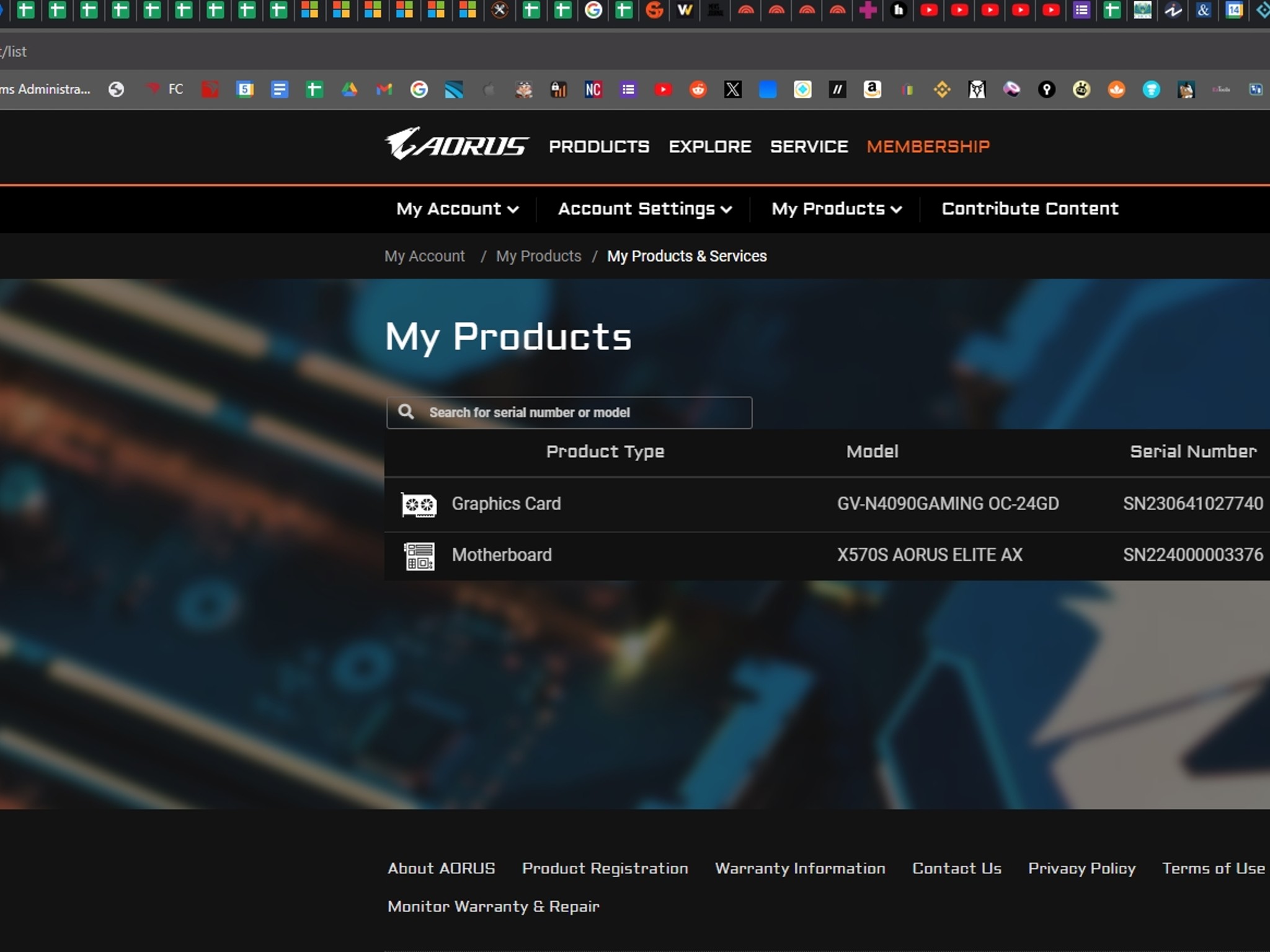
Task: Open About AORUS footer link
Action: coord(442,868)
